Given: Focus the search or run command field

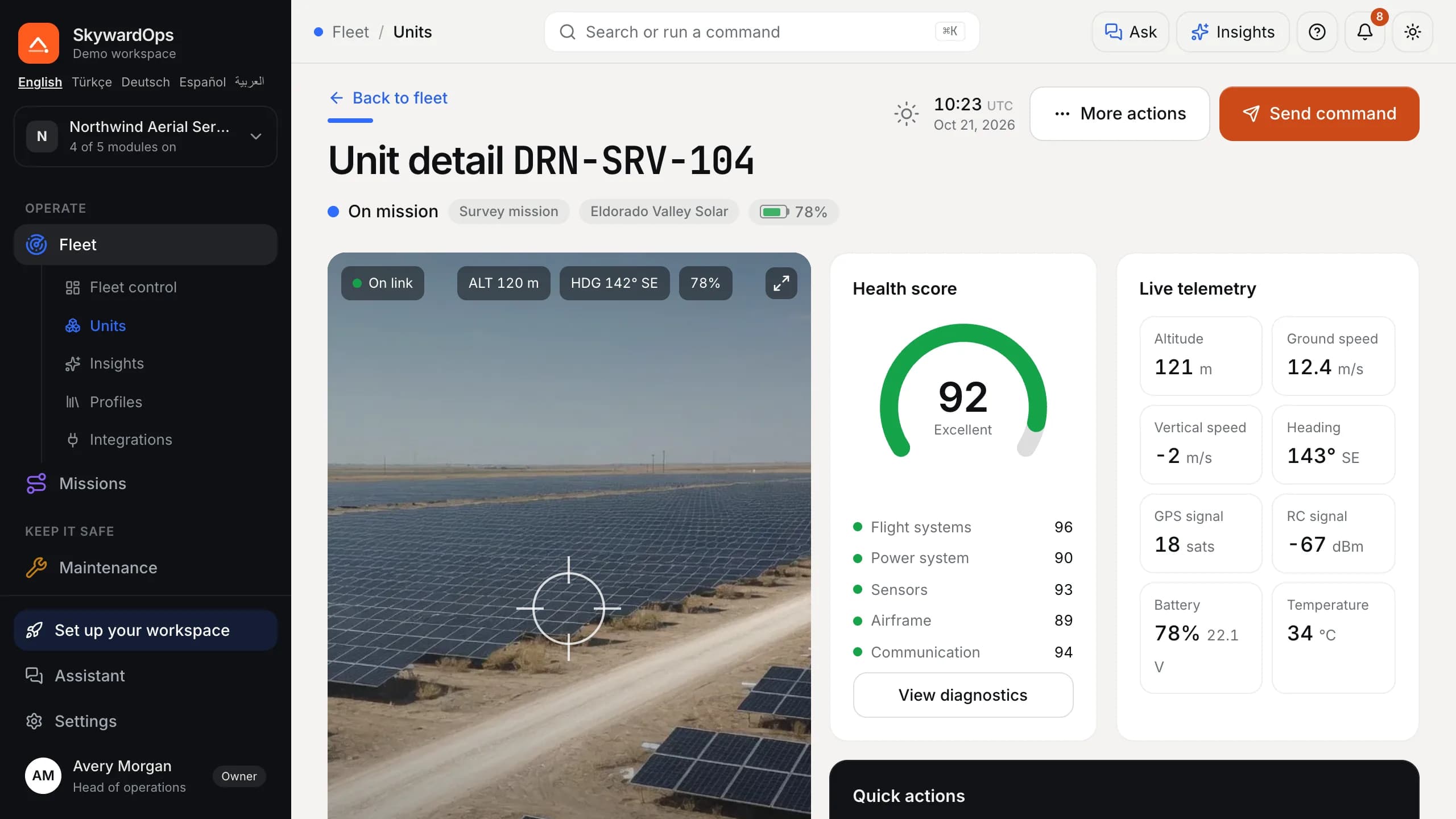Looking at the screenshot, I should click(x=762, y=32).
